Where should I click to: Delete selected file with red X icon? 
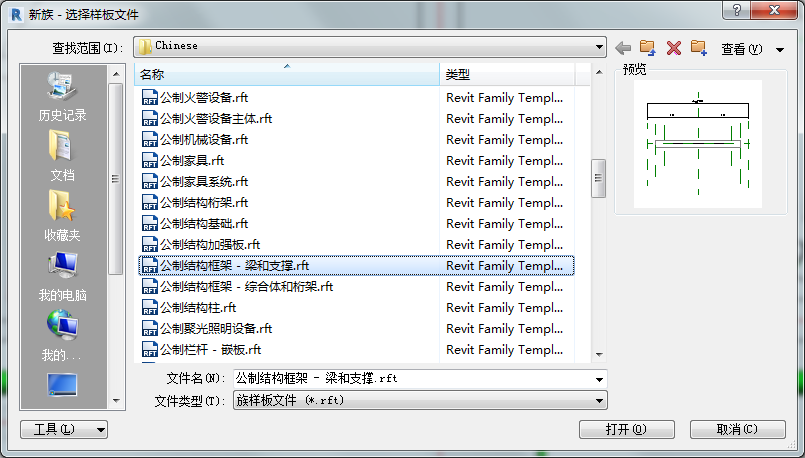click(x=674, y=48)
